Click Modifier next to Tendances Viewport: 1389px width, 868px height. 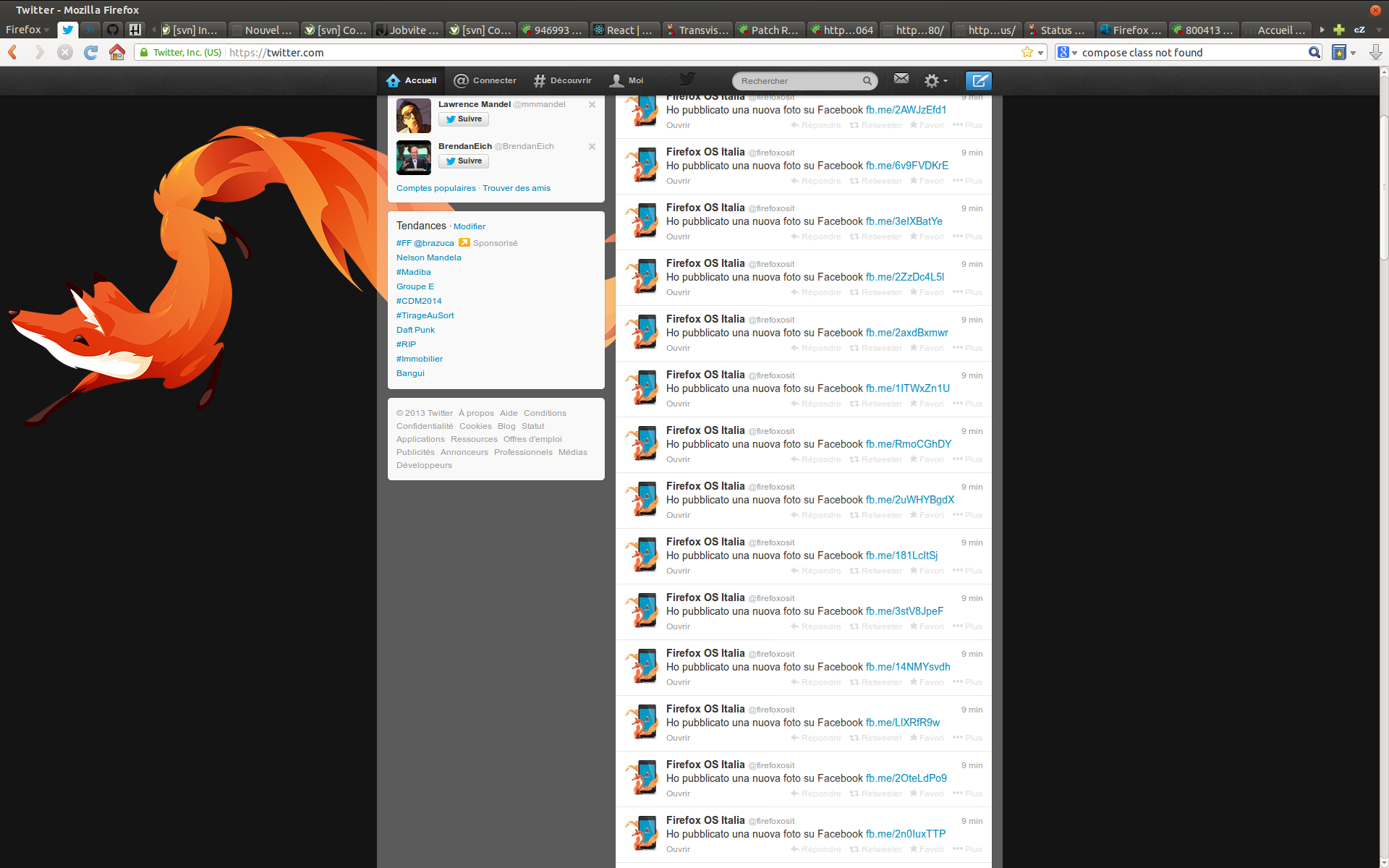470,226
